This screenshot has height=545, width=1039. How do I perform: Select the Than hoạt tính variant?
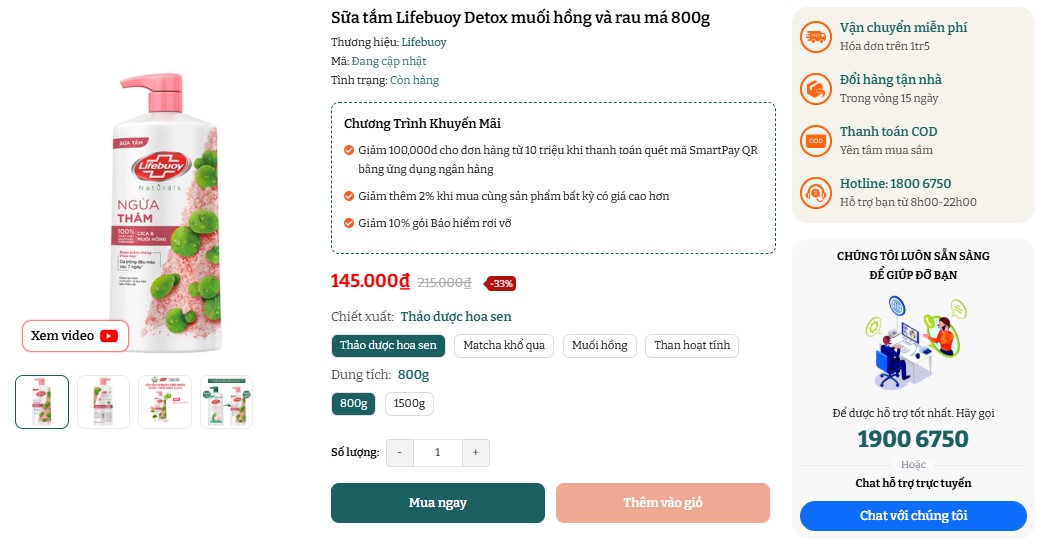692,346
